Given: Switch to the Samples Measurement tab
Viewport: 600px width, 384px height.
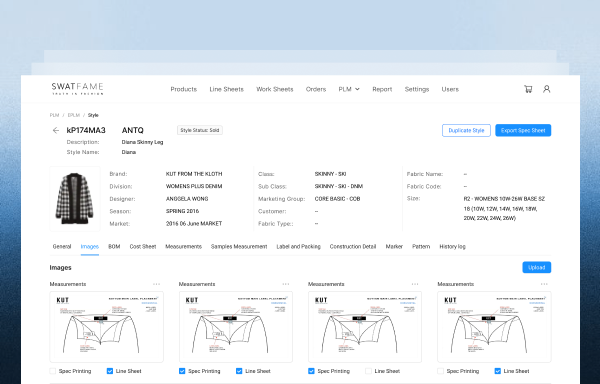Looking at the screenshot, I should (239, 247).
